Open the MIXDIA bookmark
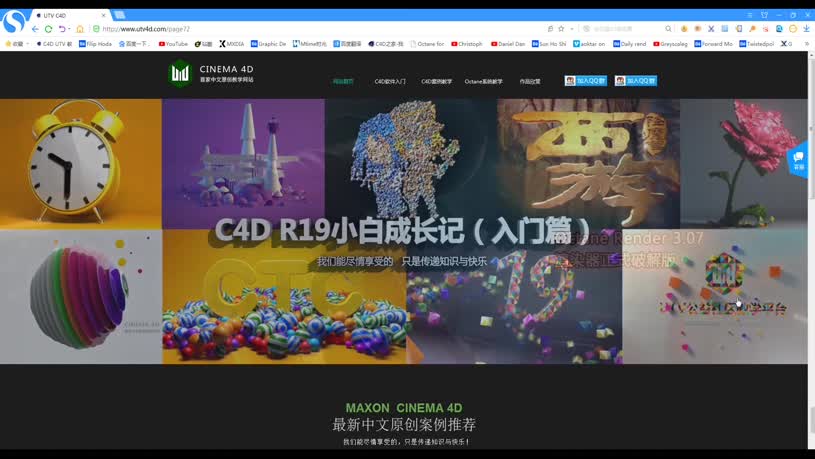This screenshot has width=815, height=459. (x=232, y=44)
